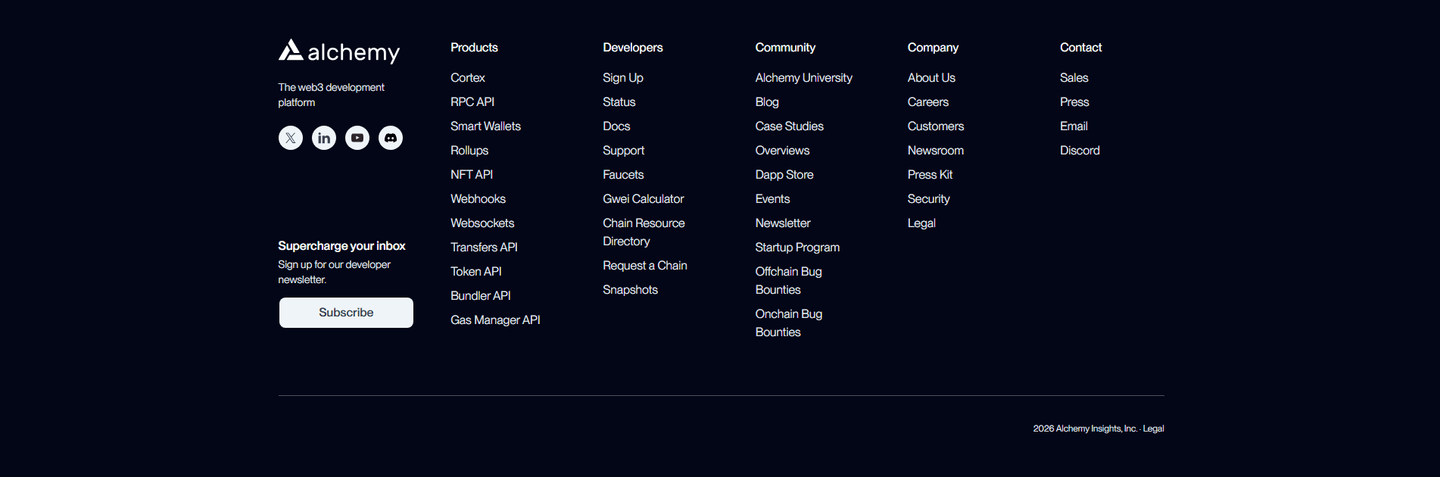1440x477 pixels.
Task: Visit the Newsroom
Action: click(936, 150)
